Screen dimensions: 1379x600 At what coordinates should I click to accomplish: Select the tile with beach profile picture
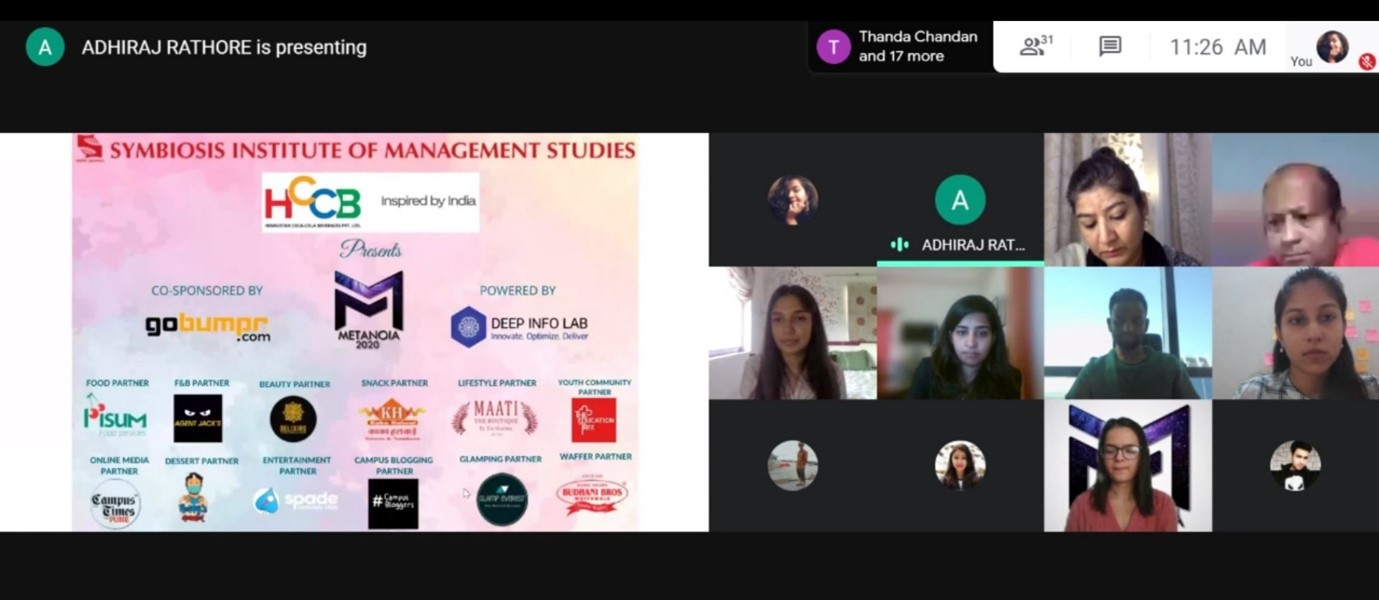click(792, 466)
